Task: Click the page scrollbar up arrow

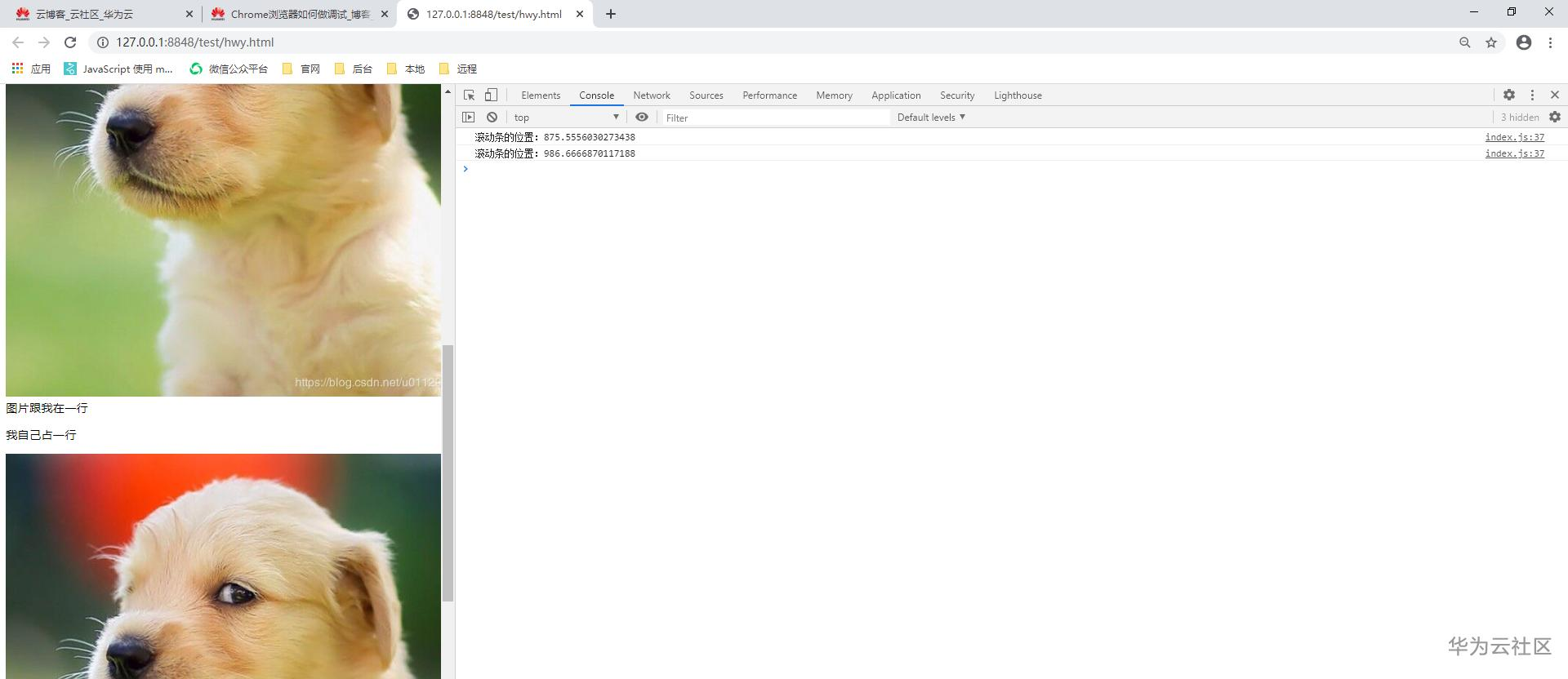Action: point(448,91)
